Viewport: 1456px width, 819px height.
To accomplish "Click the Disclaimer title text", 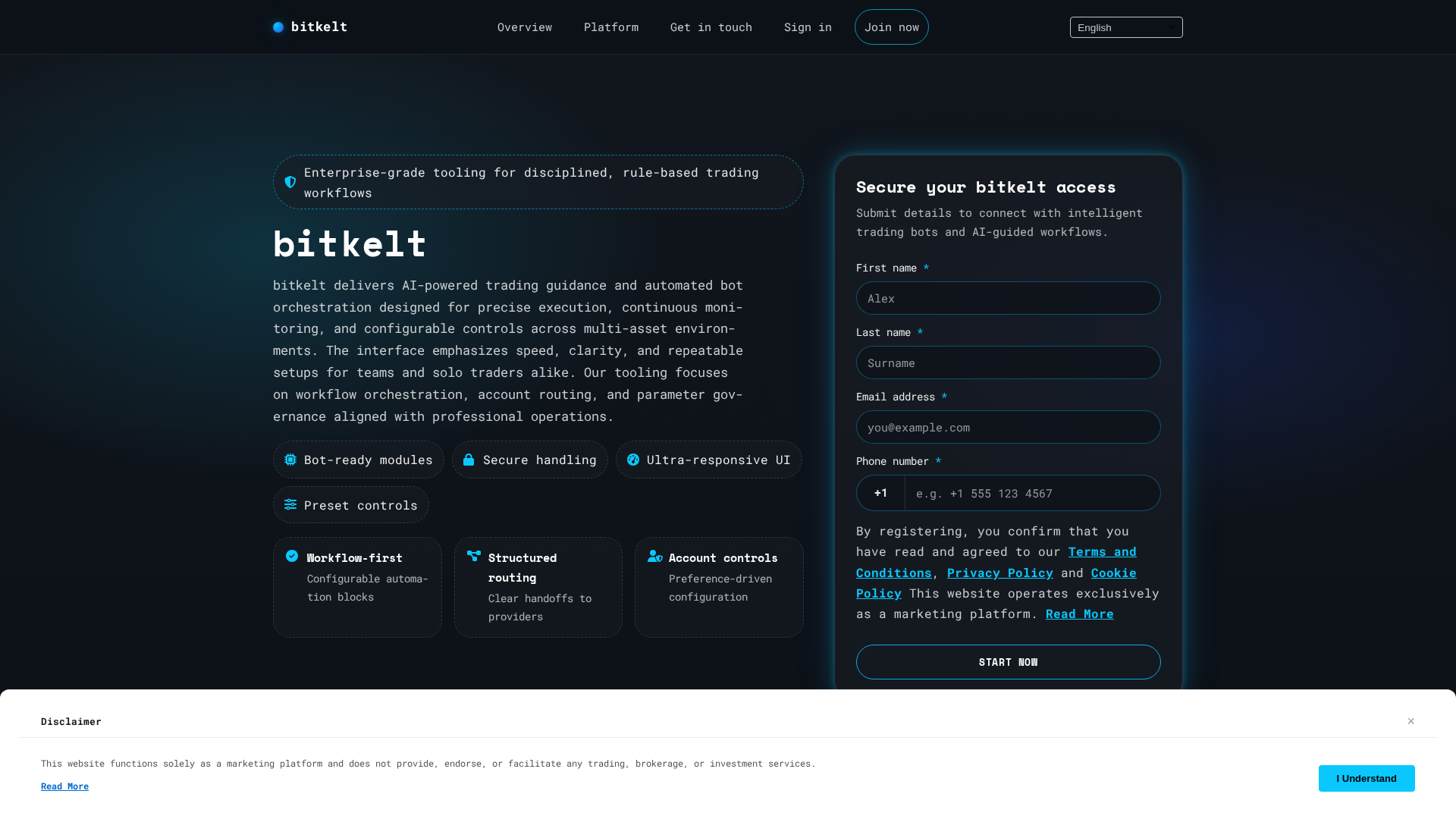I will [x=71, y=721].
